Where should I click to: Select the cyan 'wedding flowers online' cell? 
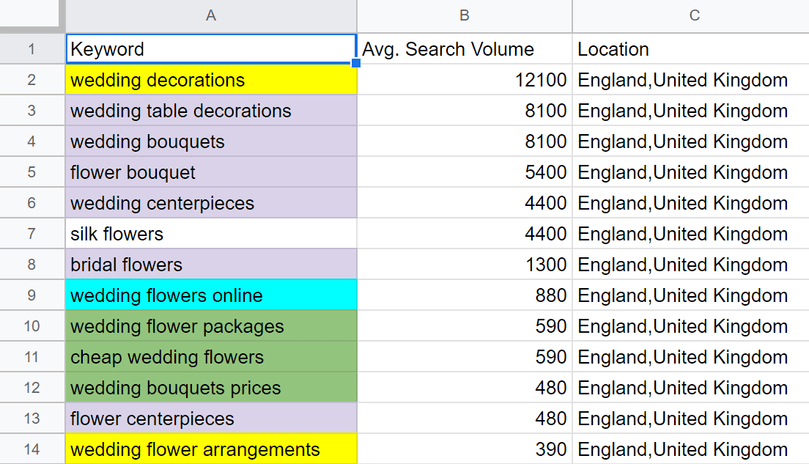point(211,295)
